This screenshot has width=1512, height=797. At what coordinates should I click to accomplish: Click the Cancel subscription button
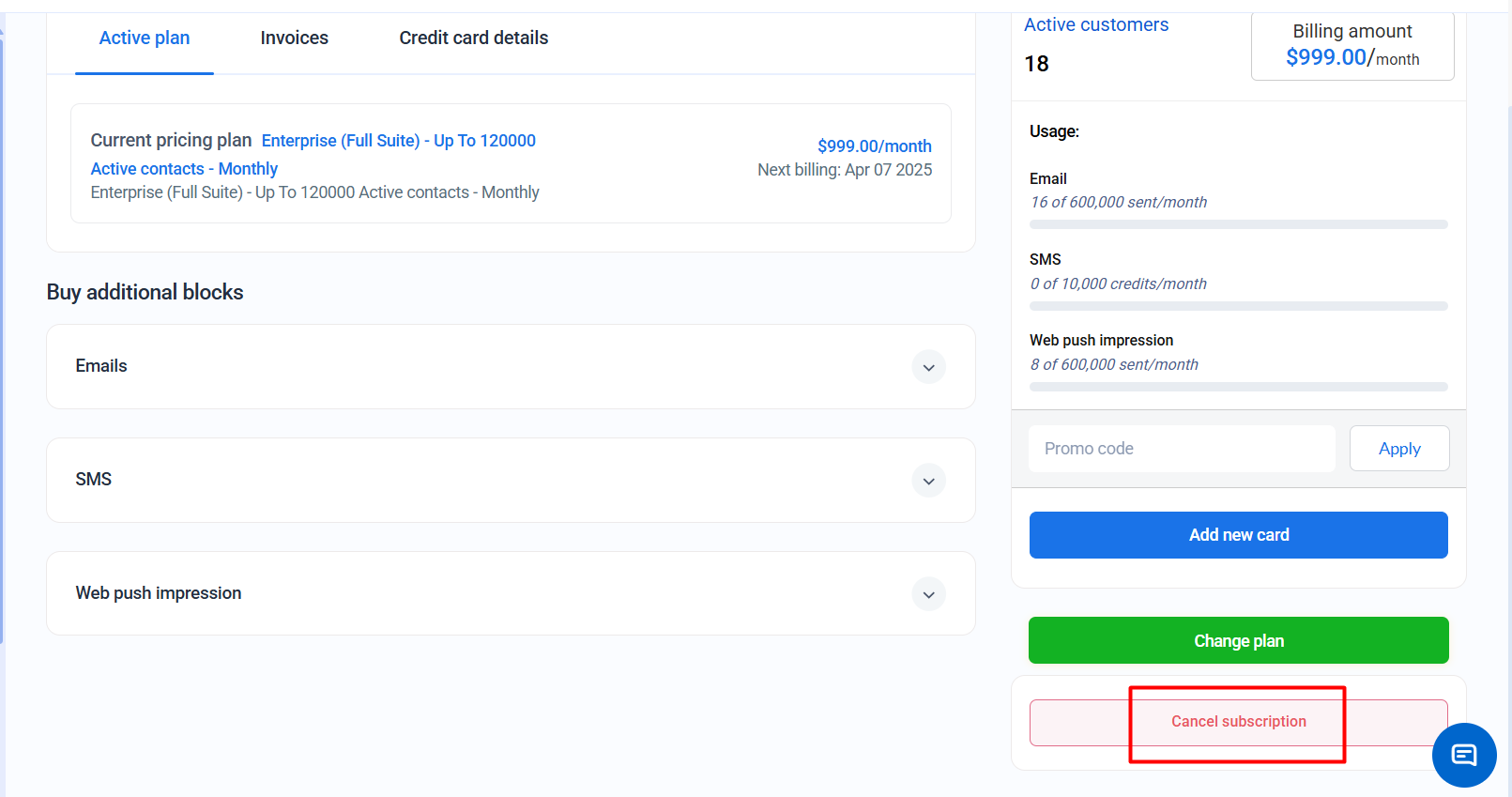[x=1238, y=722]
